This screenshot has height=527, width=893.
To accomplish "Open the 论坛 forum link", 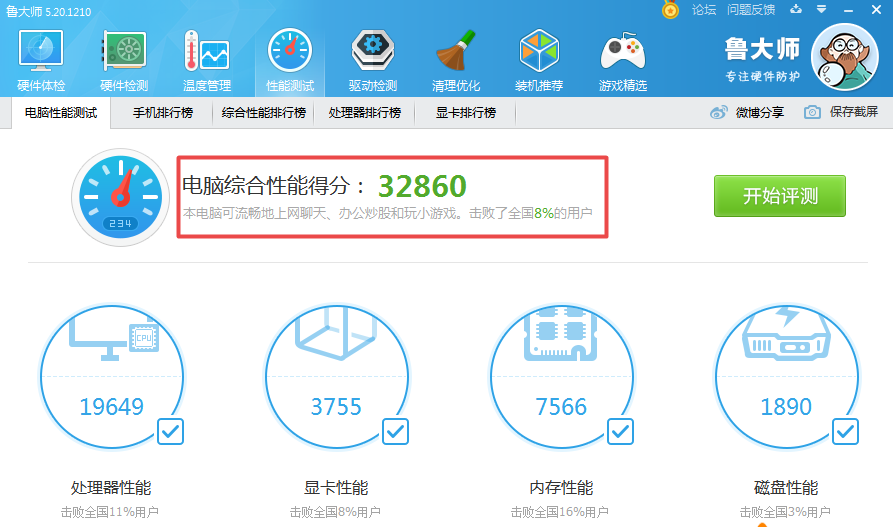I will click(x=704, y=10).
